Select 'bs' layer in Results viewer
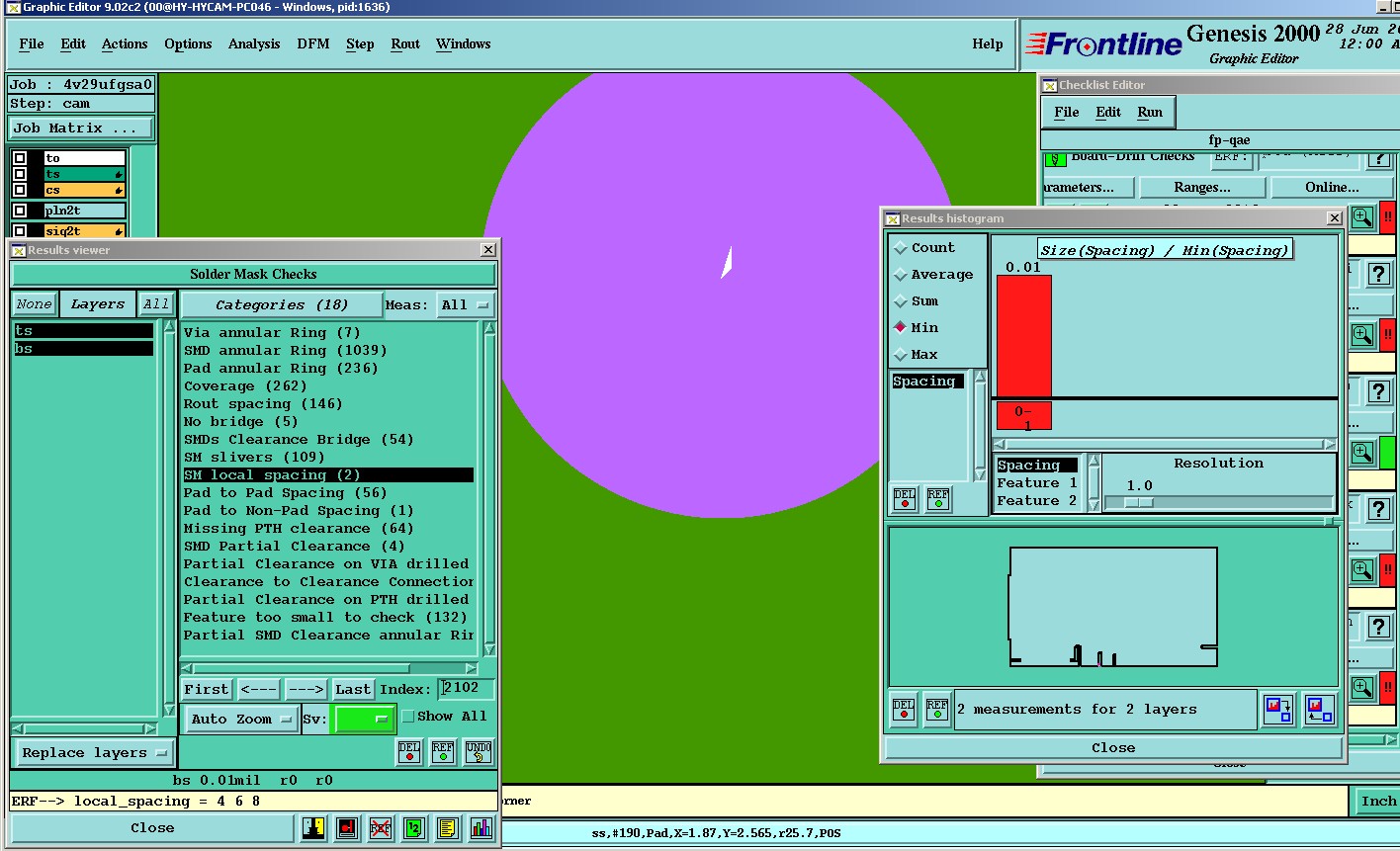This screenshot has height=851, width=1400. 83,348
